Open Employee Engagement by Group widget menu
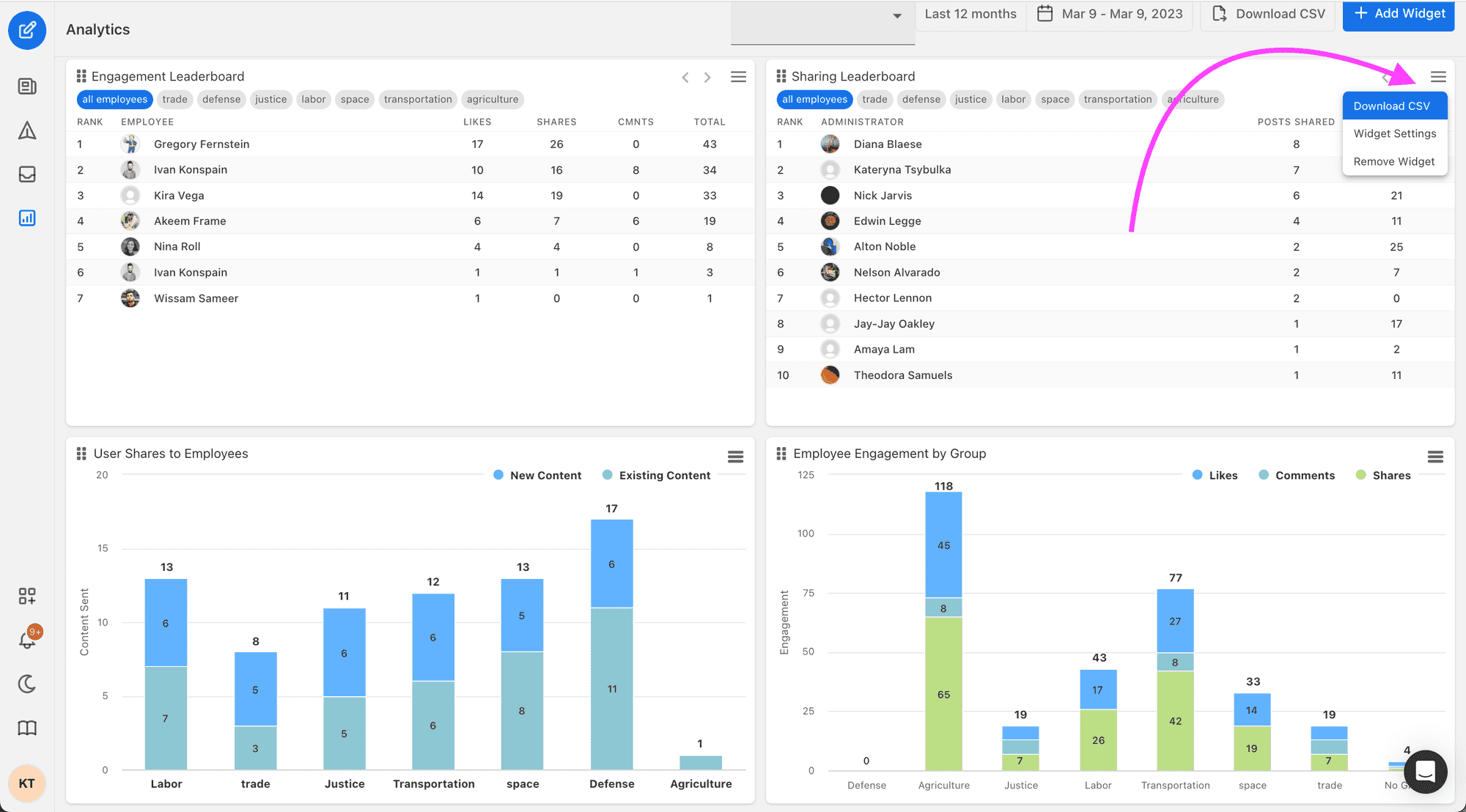 [1435, 457]
